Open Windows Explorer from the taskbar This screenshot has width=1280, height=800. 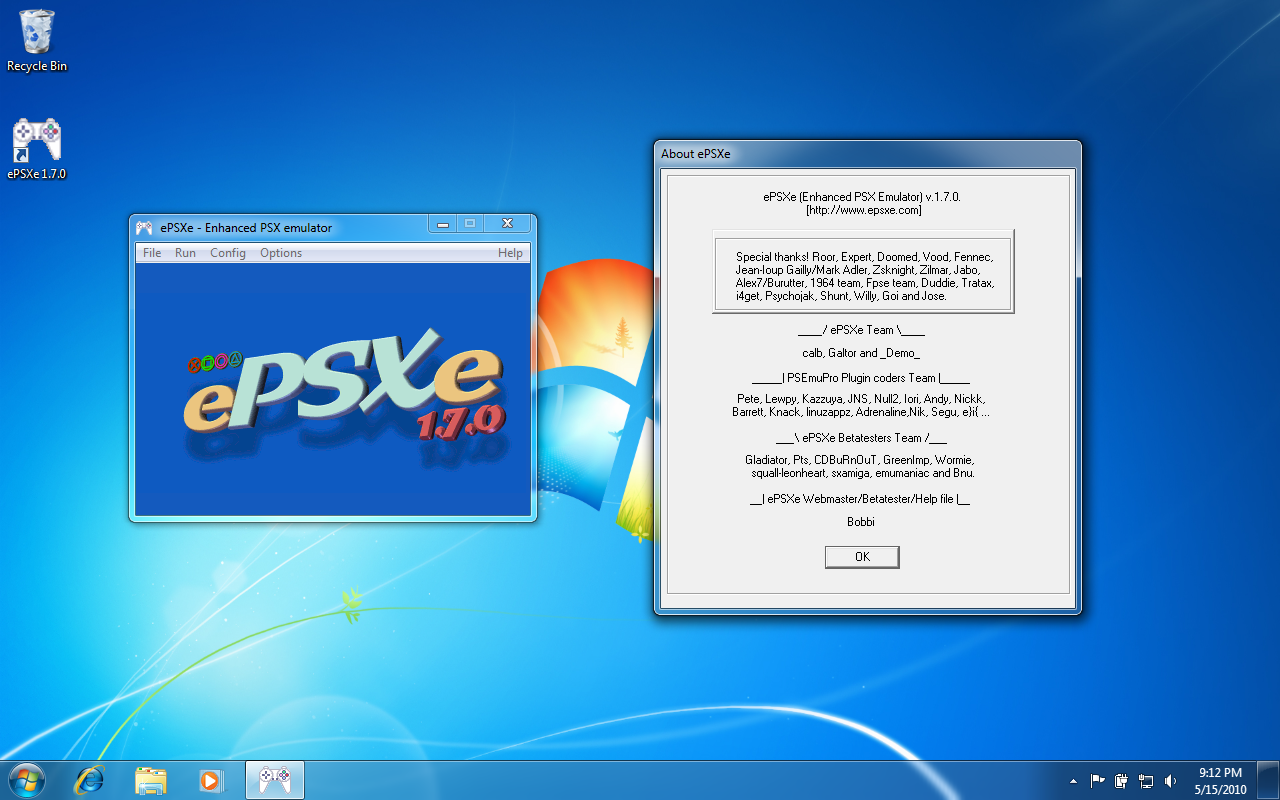(151, 780)
